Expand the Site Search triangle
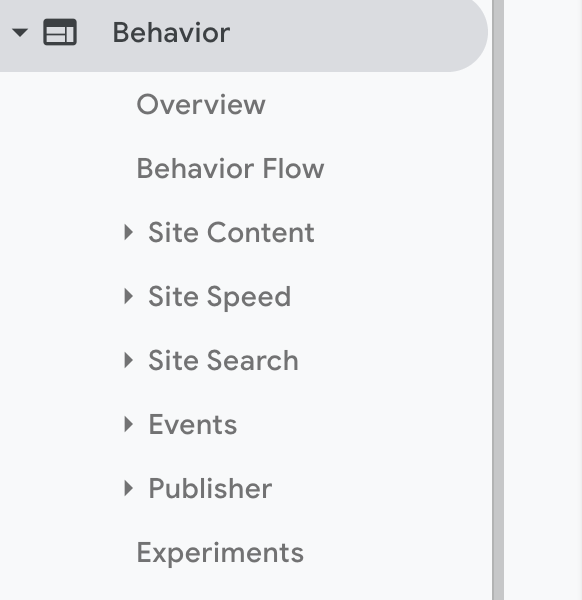The width and height of the screenshot is (582, 600). [x=129, y=360]
